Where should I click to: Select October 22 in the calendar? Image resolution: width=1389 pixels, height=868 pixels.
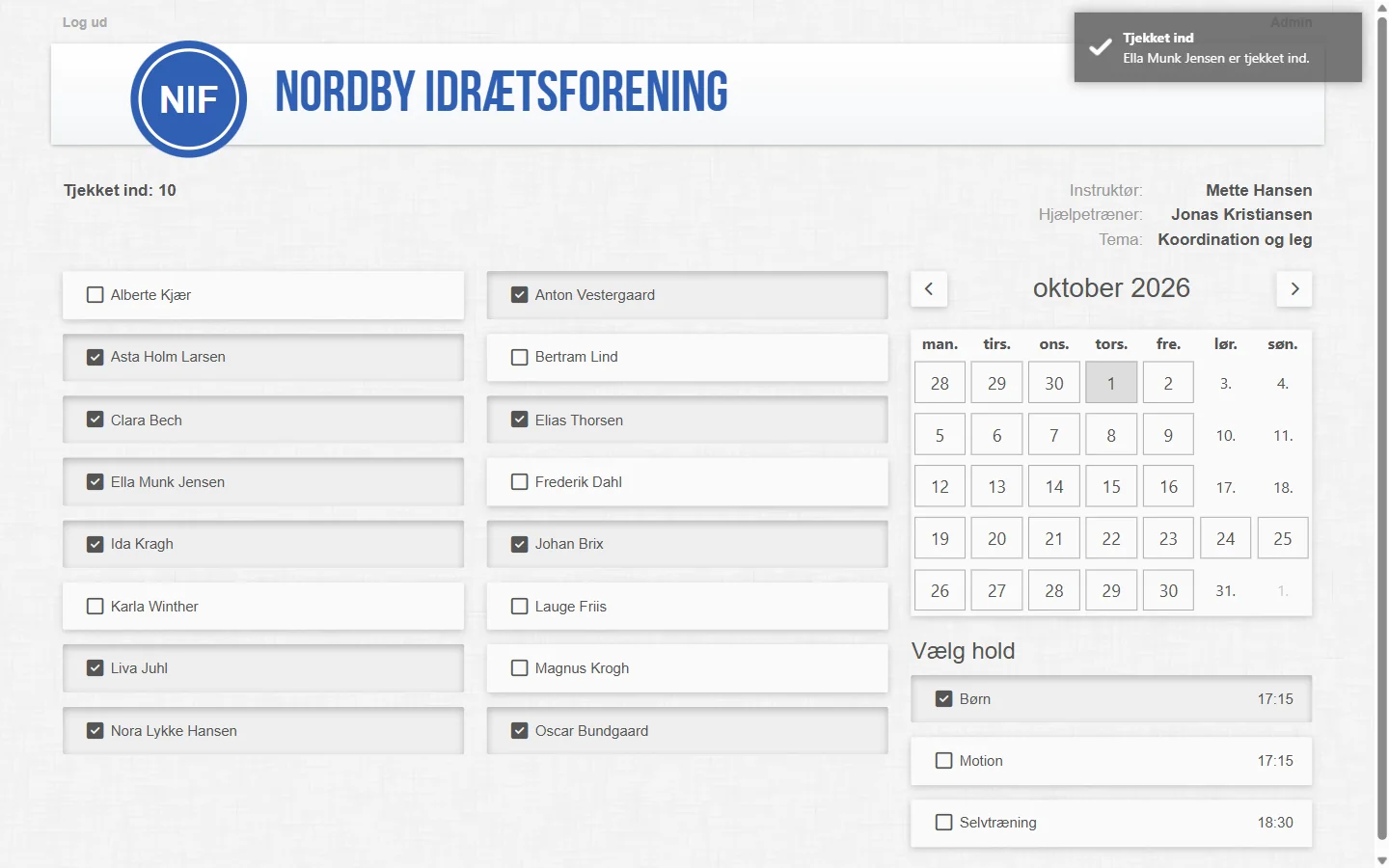coord(1111,538)
